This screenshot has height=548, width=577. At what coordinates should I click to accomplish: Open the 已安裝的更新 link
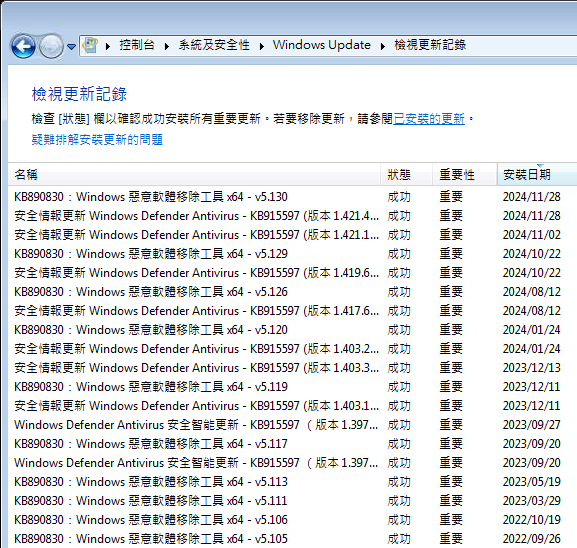pyautogui.click(x=429, y=119)
